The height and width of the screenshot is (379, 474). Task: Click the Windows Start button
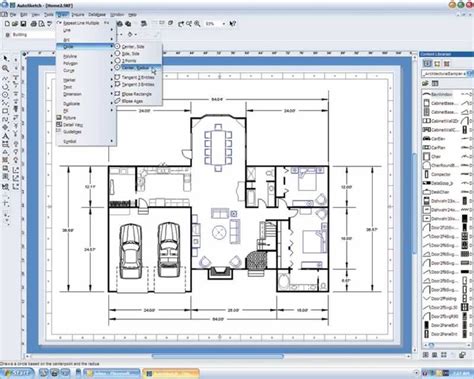[x=17, y=373]
